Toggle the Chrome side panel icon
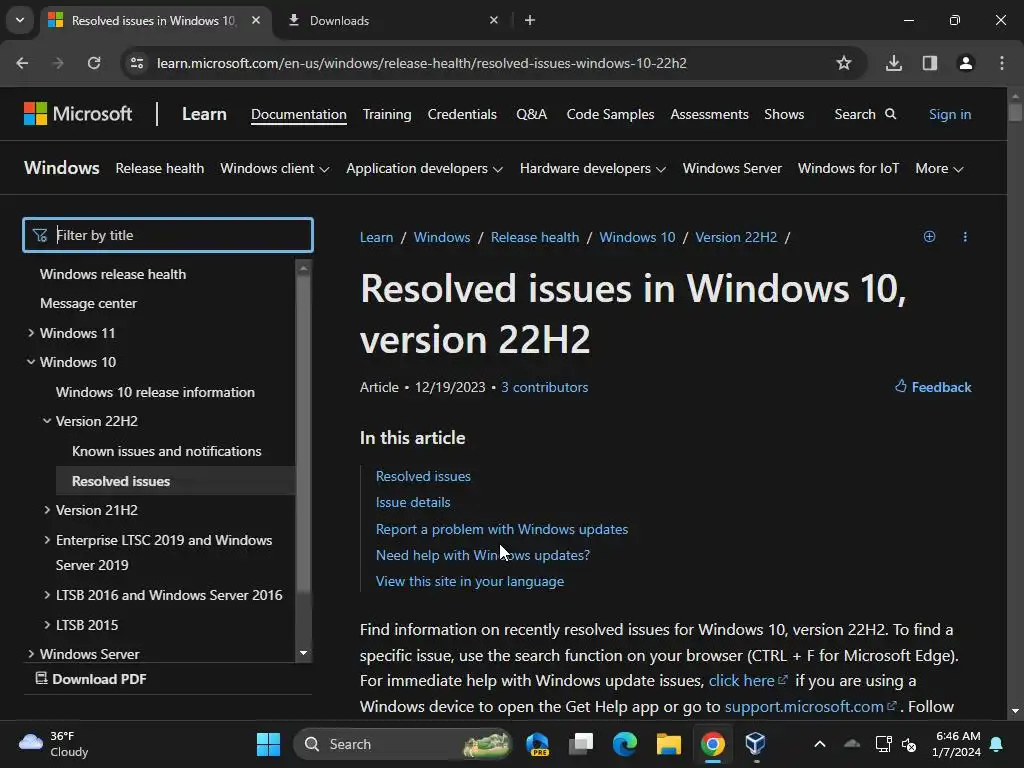 930,63
